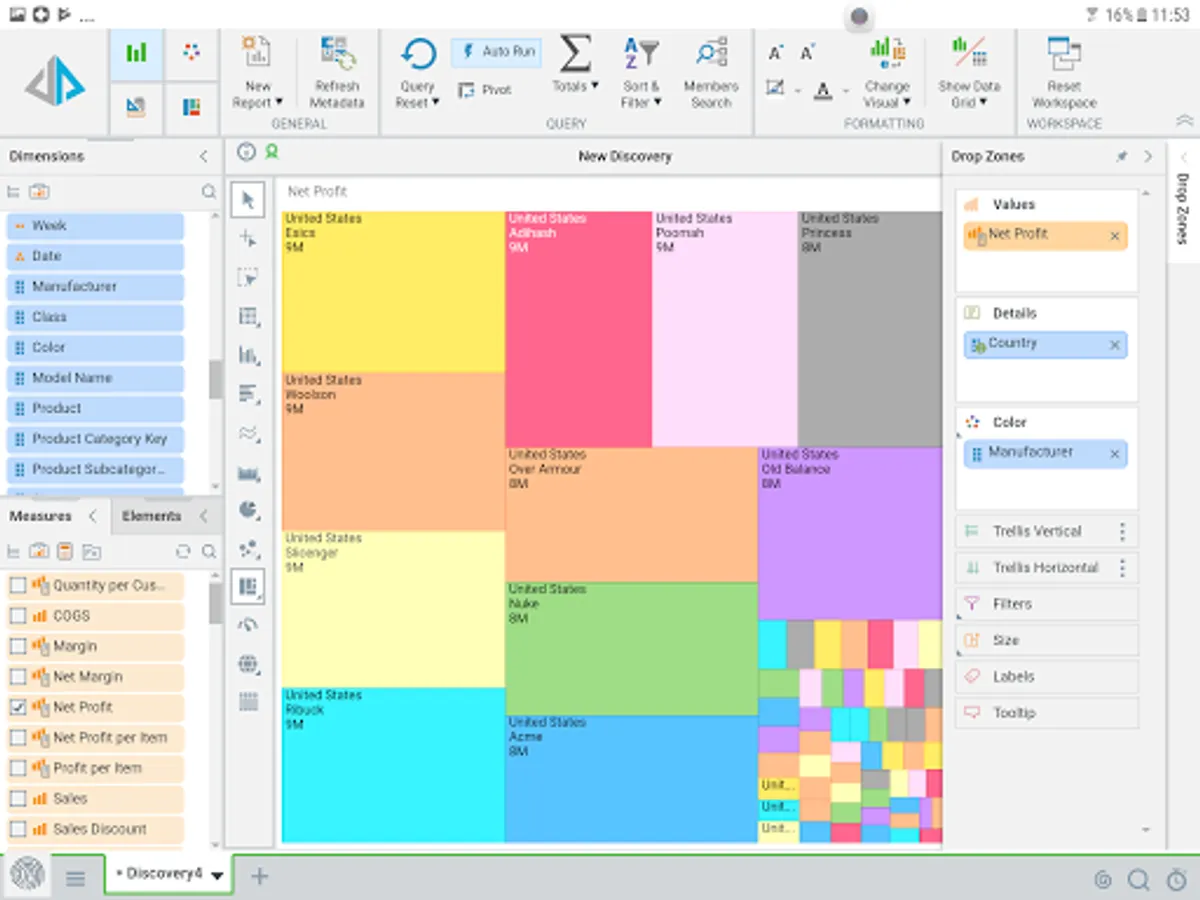Select the Old Balance treemap block
1200x900 pixels.
(x=850, y=533)
